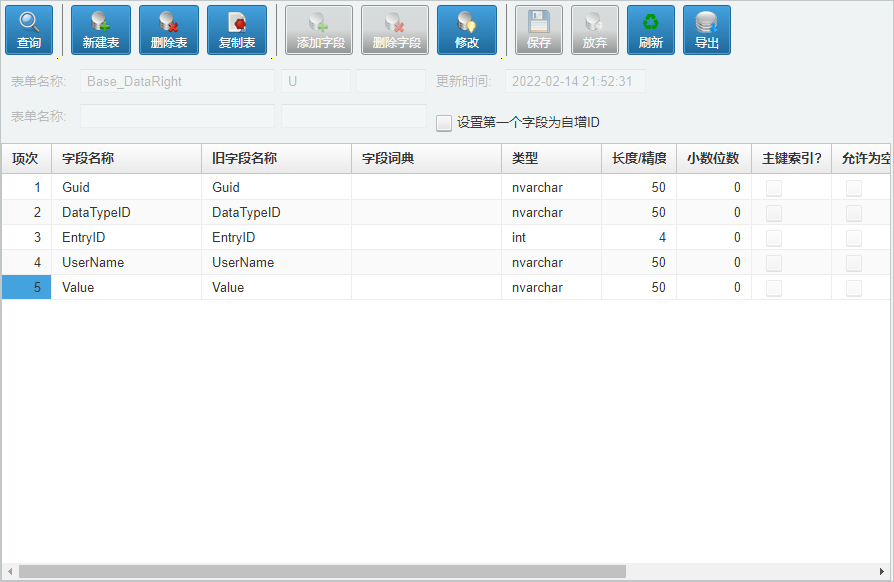Copy the table using 复制表
The height and width of the screenshot is (582, 894).
point(237,30)
